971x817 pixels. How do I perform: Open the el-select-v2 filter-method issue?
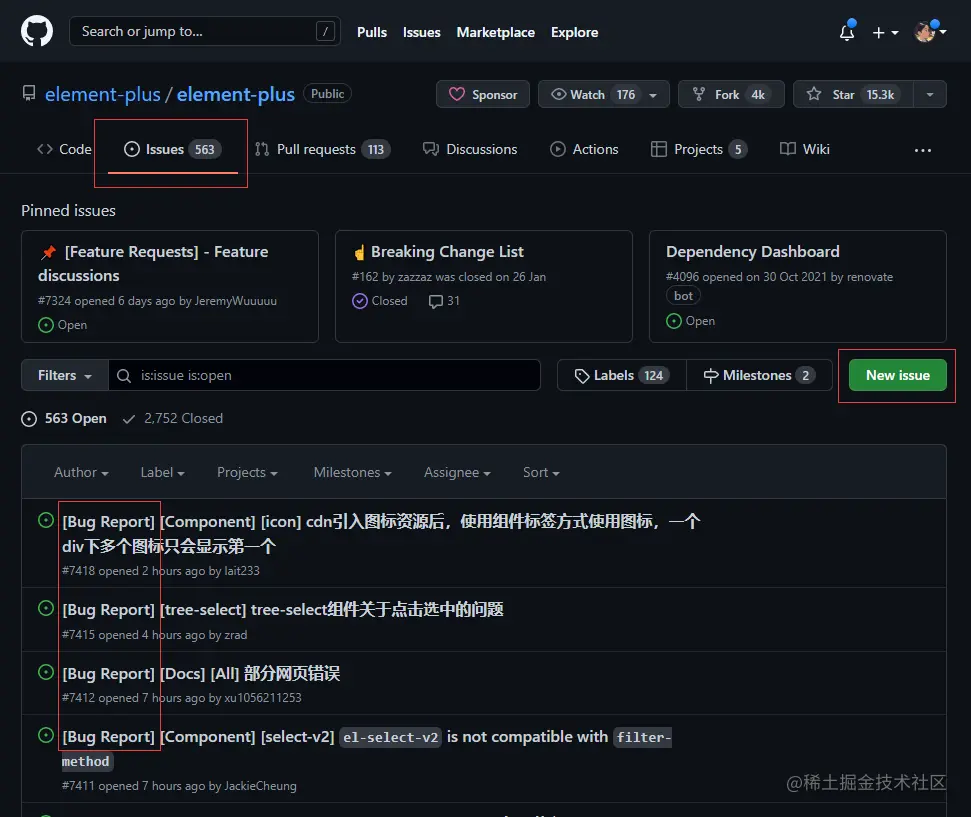[367, 749]
